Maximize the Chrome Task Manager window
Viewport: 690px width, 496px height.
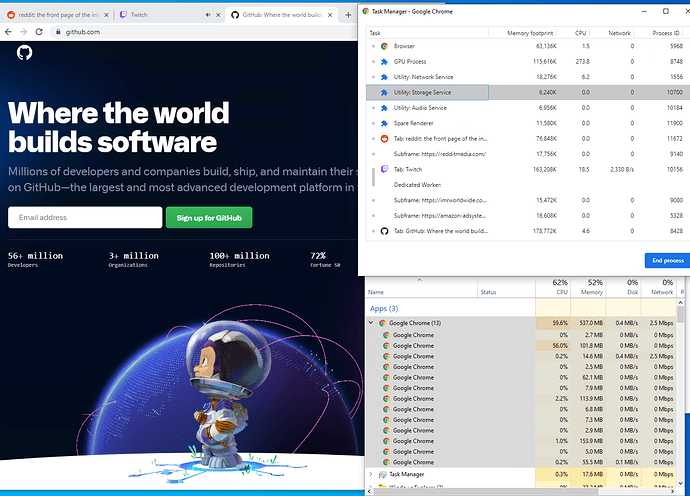click(666, 11)
